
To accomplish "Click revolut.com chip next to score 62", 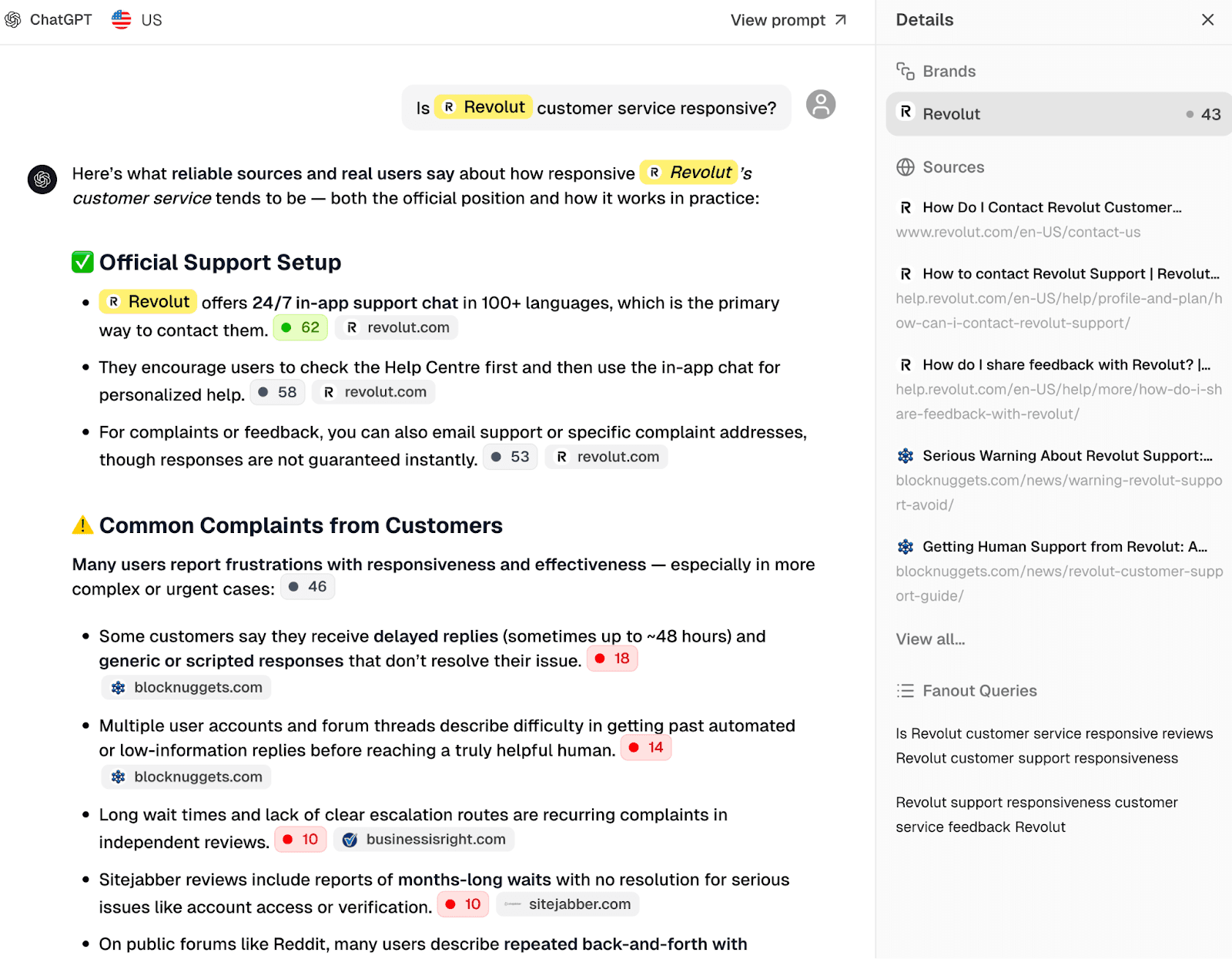I will click(397, 327).
